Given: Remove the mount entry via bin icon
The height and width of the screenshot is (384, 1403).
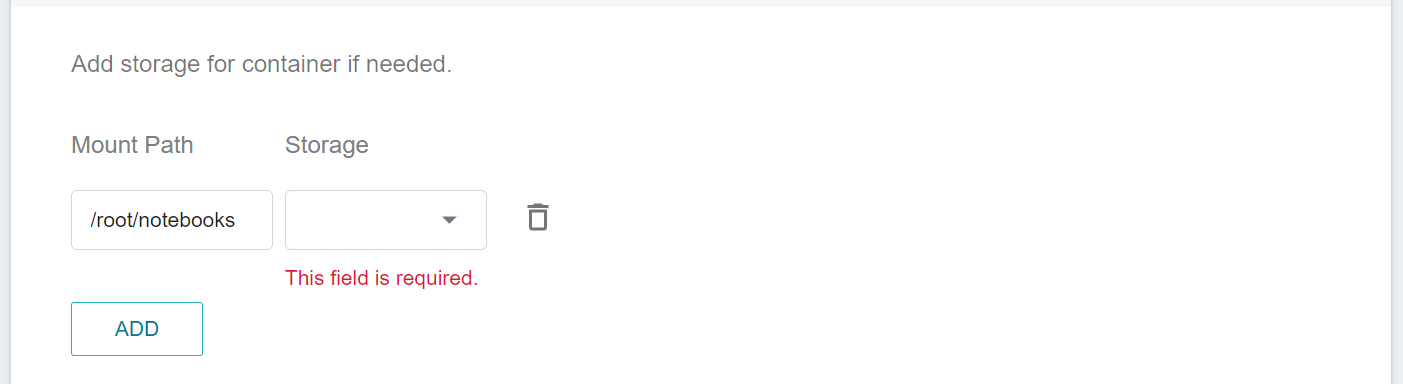Looking at the screenshot, I should 538,217.
